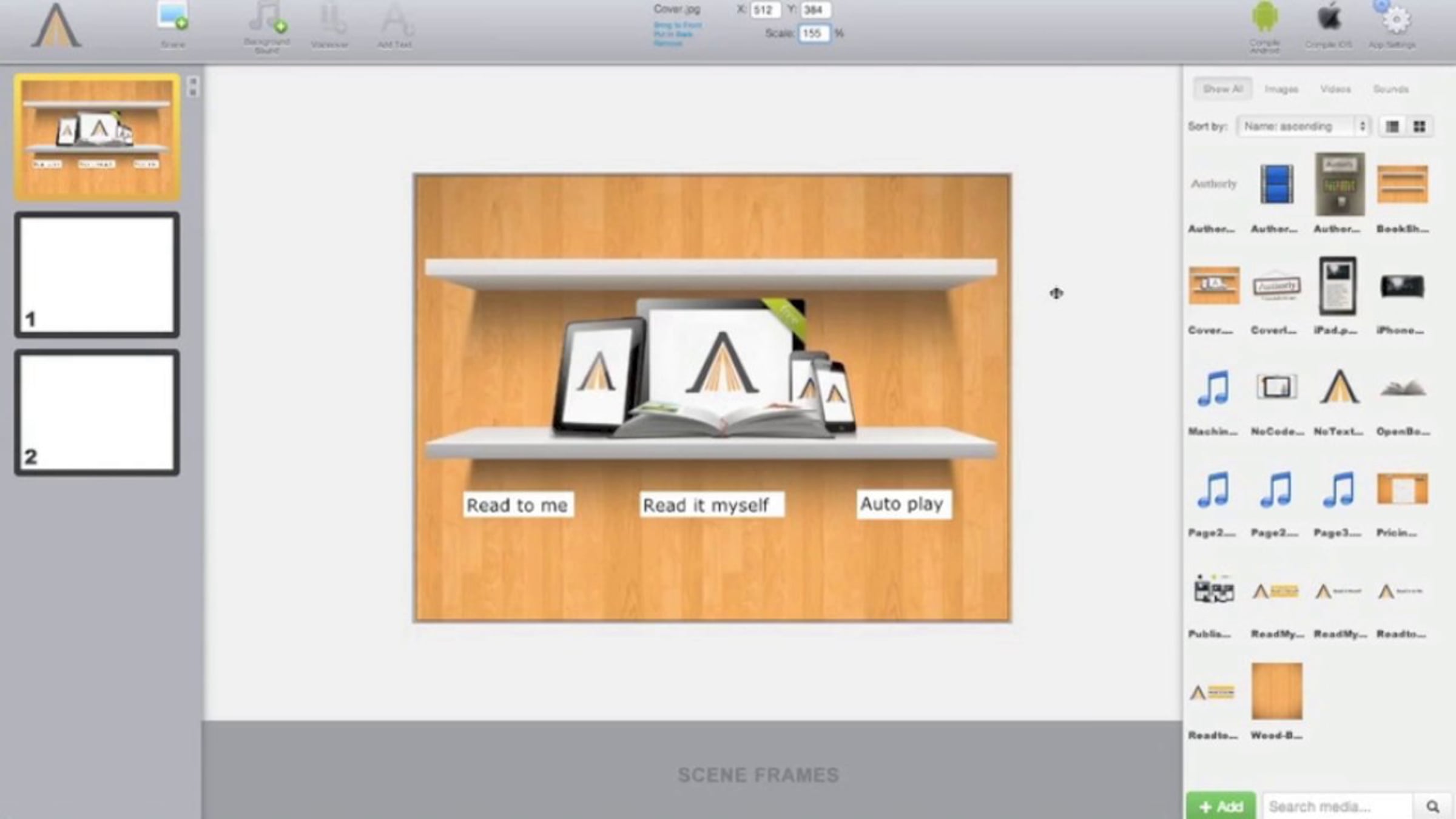Open the Videos media tab
Image resolution: width=1456 pixels, height=819 pixels.
1335,89
